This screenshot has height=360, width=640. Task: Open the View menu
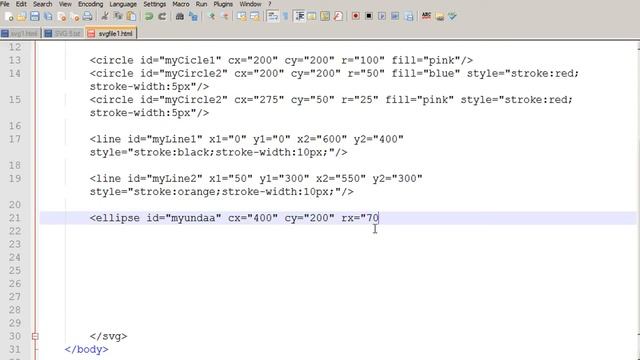tap(65, 4)
